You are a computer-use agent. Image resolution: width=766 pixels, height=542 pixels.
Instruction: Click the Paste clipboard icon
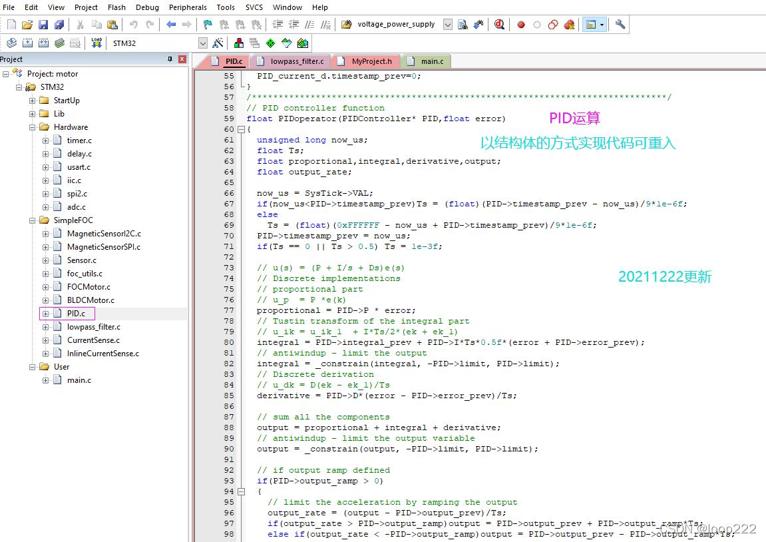pos(112,24)
